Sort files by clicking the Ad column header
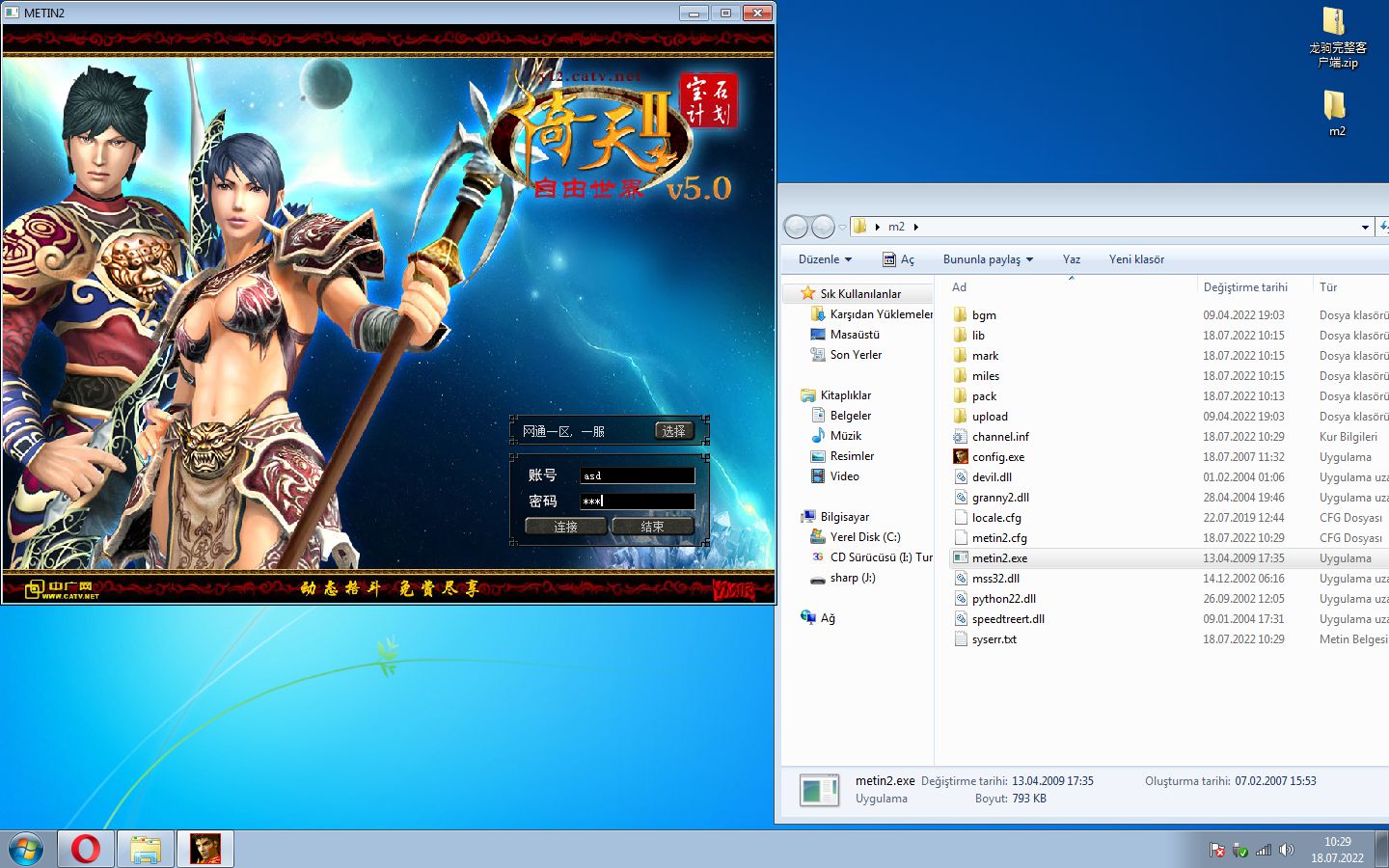Screen dimensions: 1389x868 (x=959, y=286)
